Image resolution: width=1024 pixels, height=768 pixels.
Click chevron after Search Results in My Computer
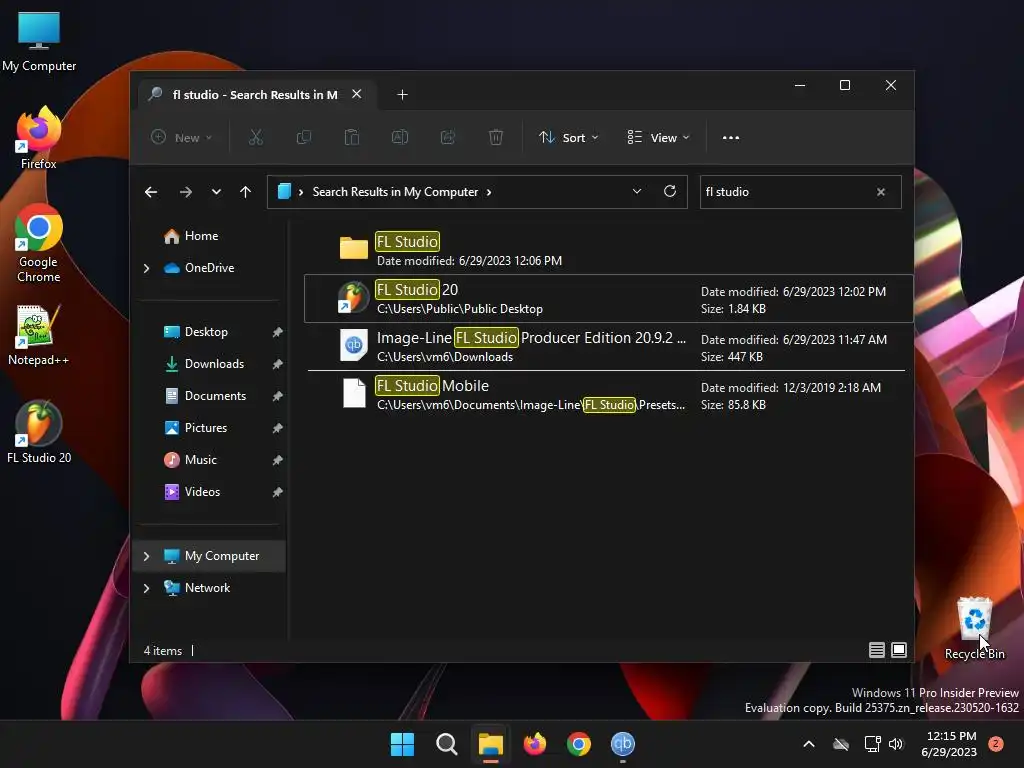[489, 192]
